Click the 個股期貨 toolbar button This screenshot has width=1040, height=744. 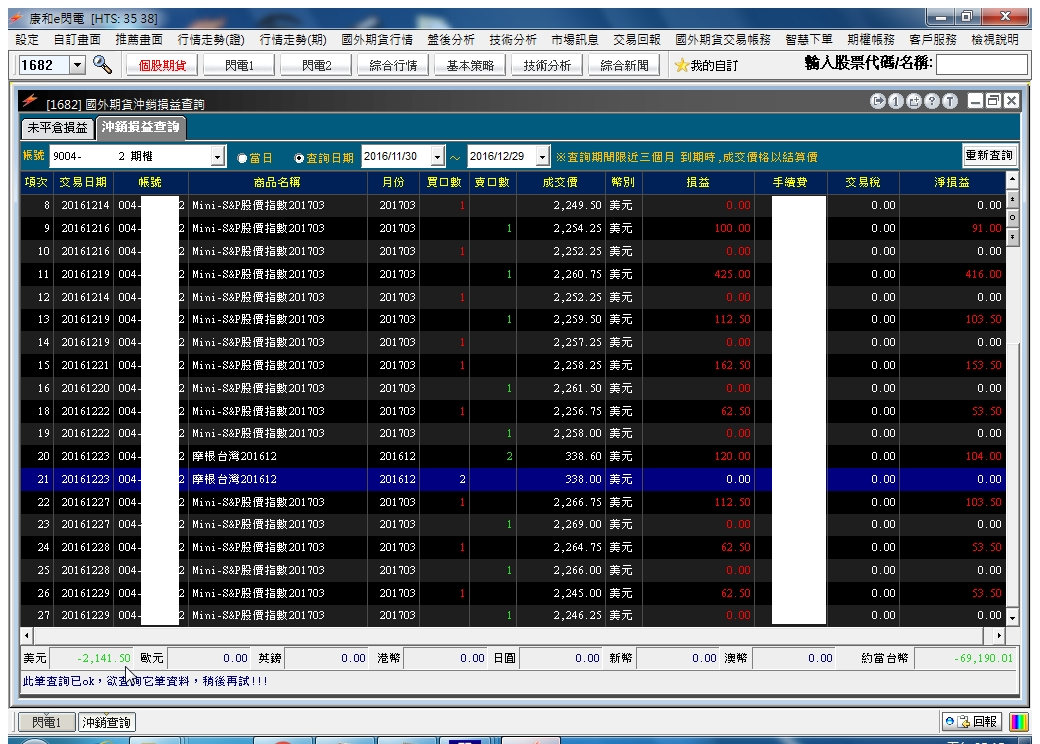[162, 65]
